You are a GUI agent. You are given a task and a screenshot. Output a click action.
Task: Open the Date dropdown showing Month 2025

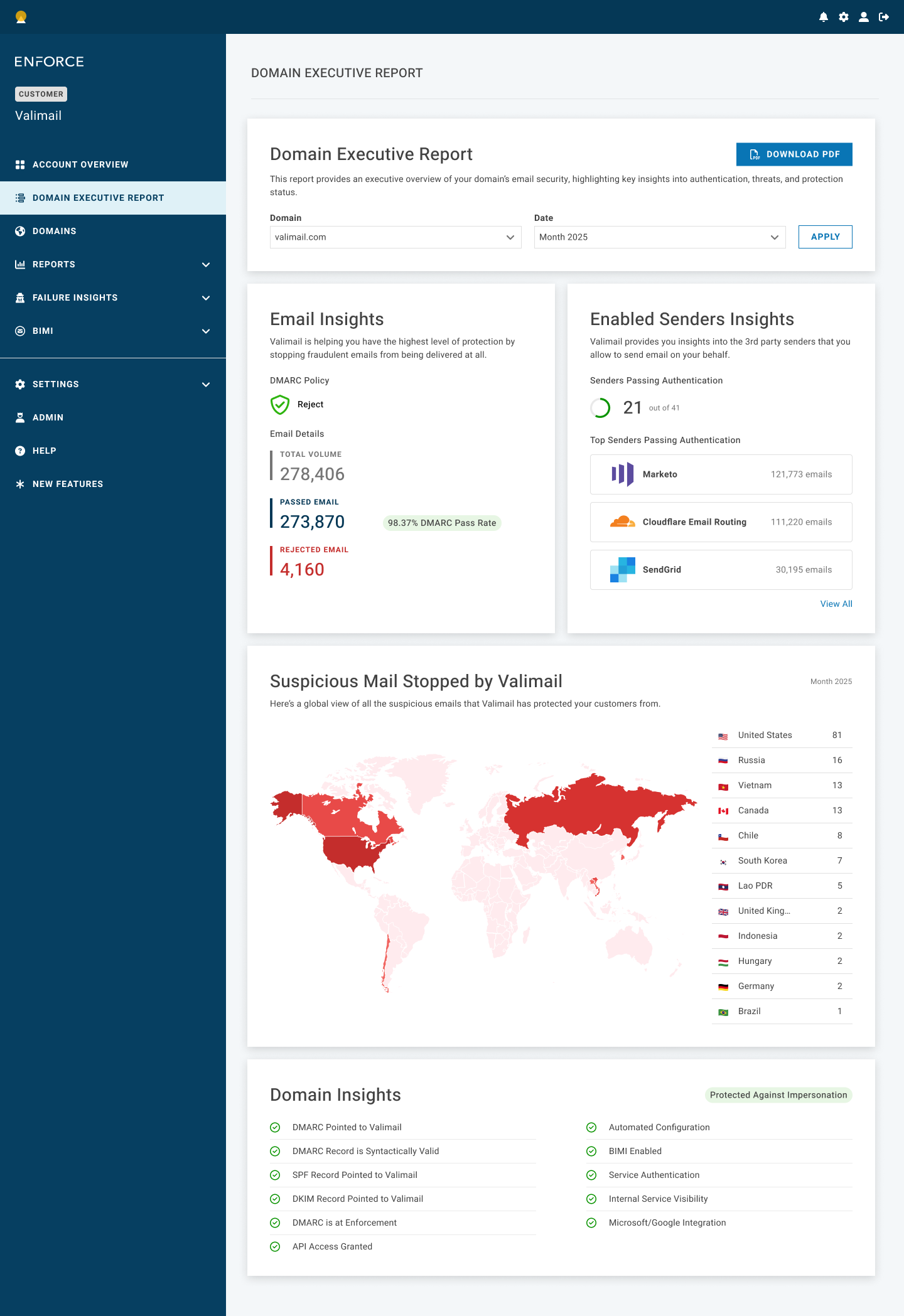click(x=659, y=237)
